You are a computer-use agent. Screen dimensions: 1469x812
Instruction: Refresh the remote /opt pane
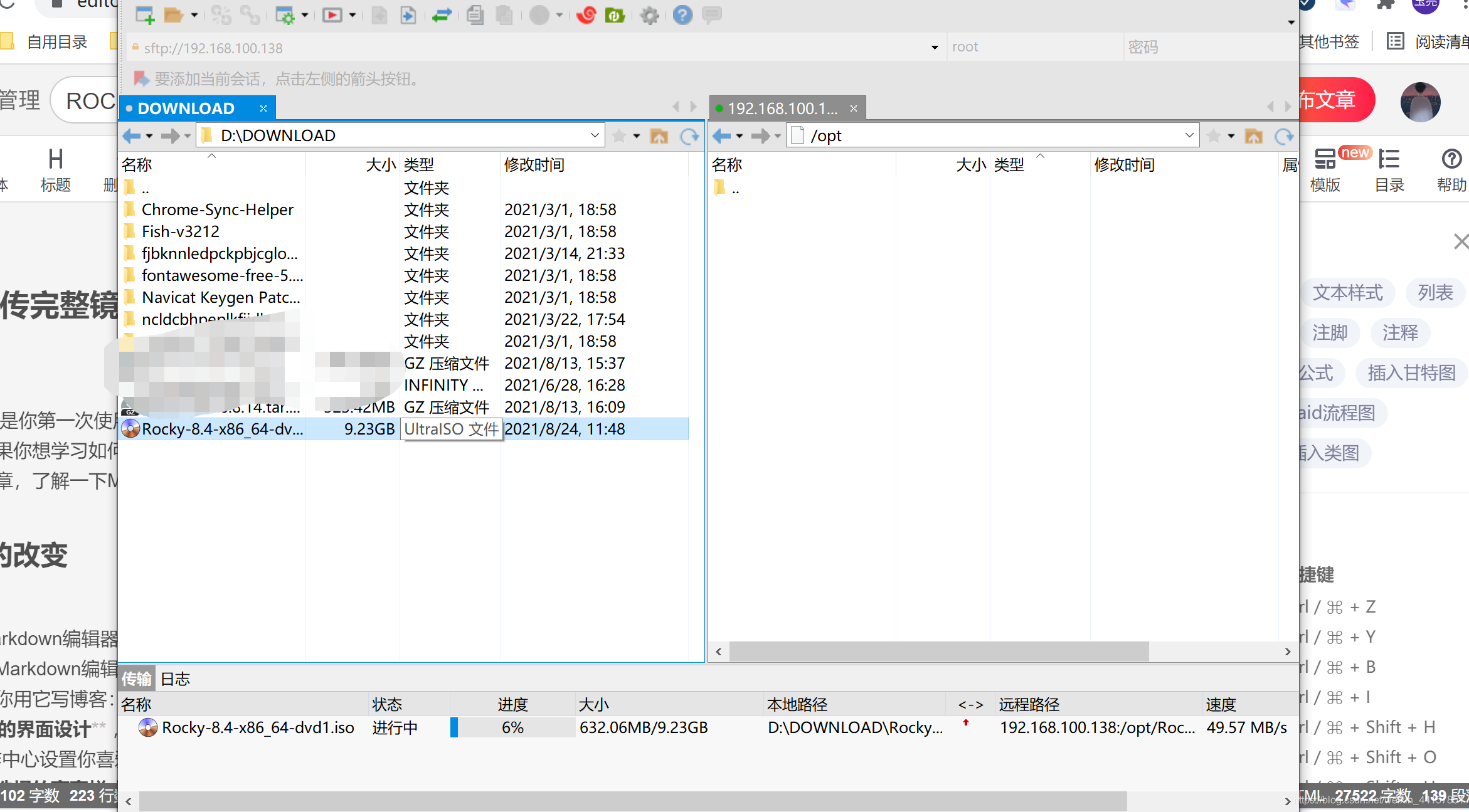pos(1284,136)
